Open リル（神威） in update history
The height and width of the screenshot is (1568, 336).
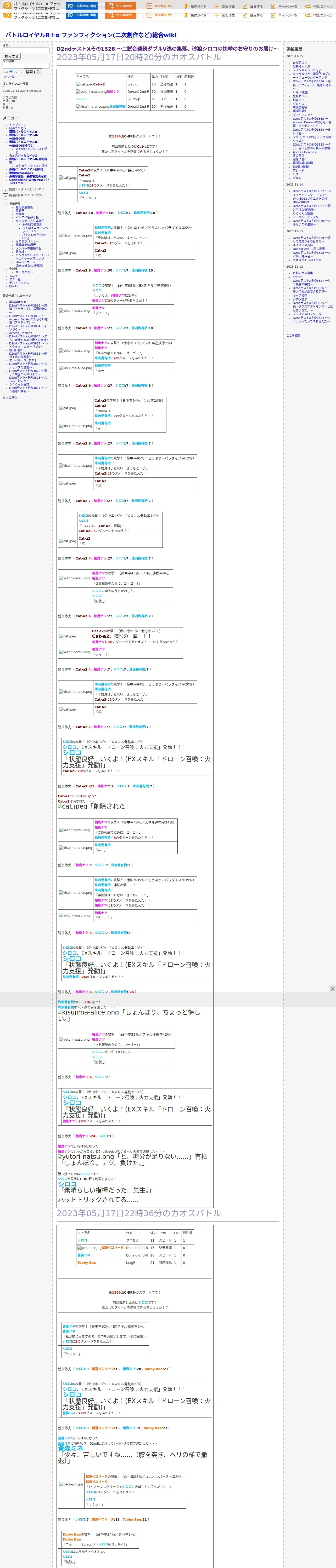(x=301, y=93)
